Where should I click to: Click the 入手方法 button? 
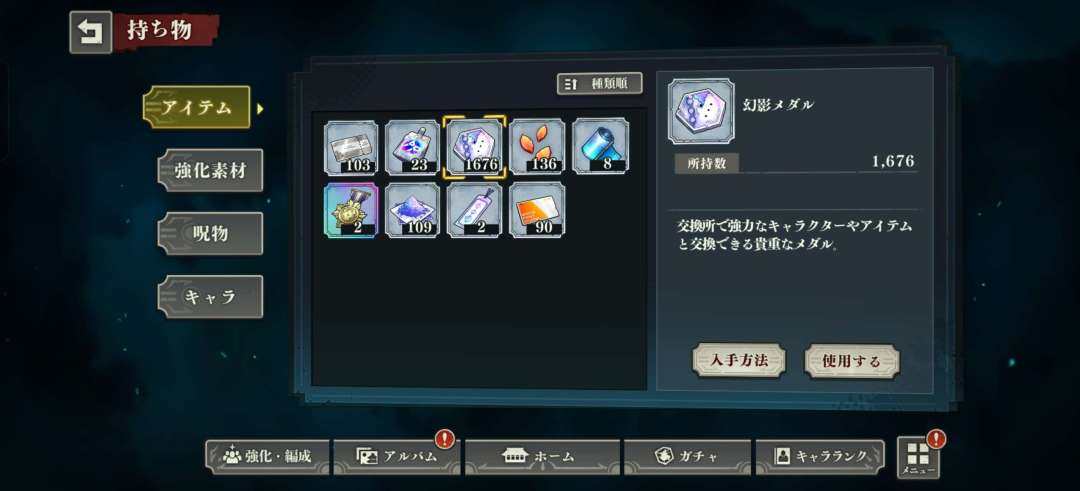738,361
